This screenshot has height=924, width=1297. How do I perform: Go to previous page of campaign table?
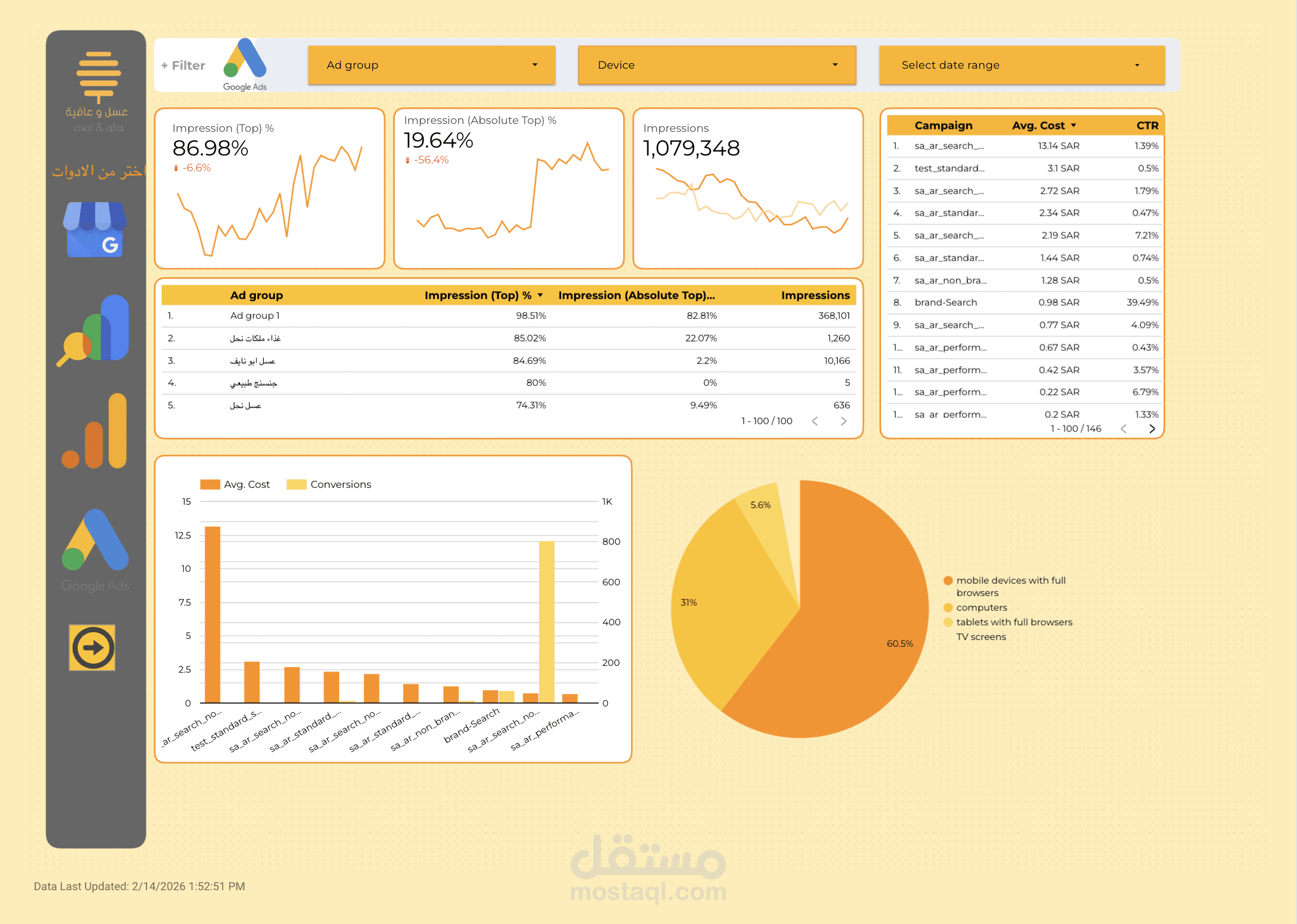(1123, 429)
